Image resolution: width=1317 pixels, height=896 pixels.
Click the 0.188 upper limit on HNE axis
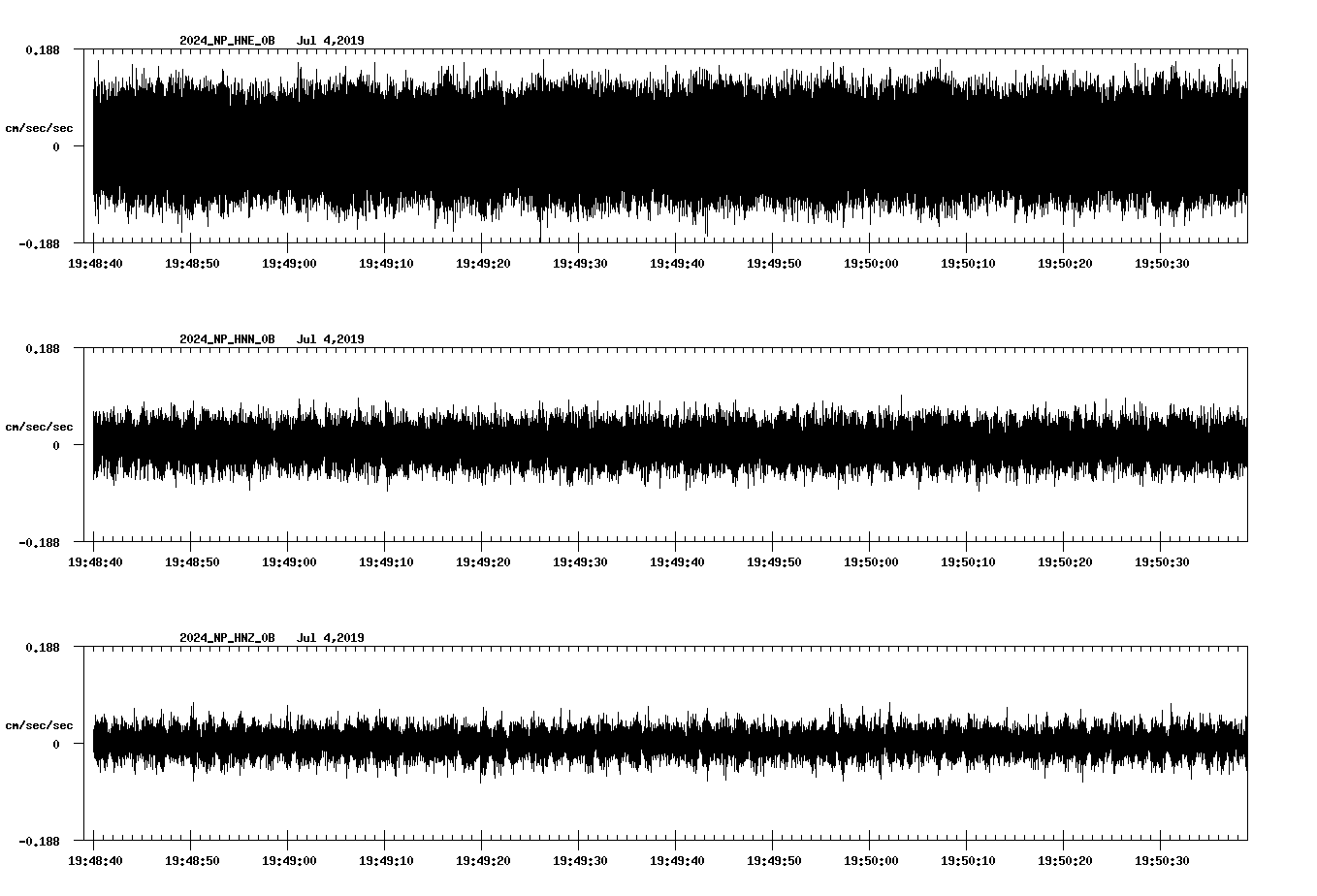pos(42,49)
